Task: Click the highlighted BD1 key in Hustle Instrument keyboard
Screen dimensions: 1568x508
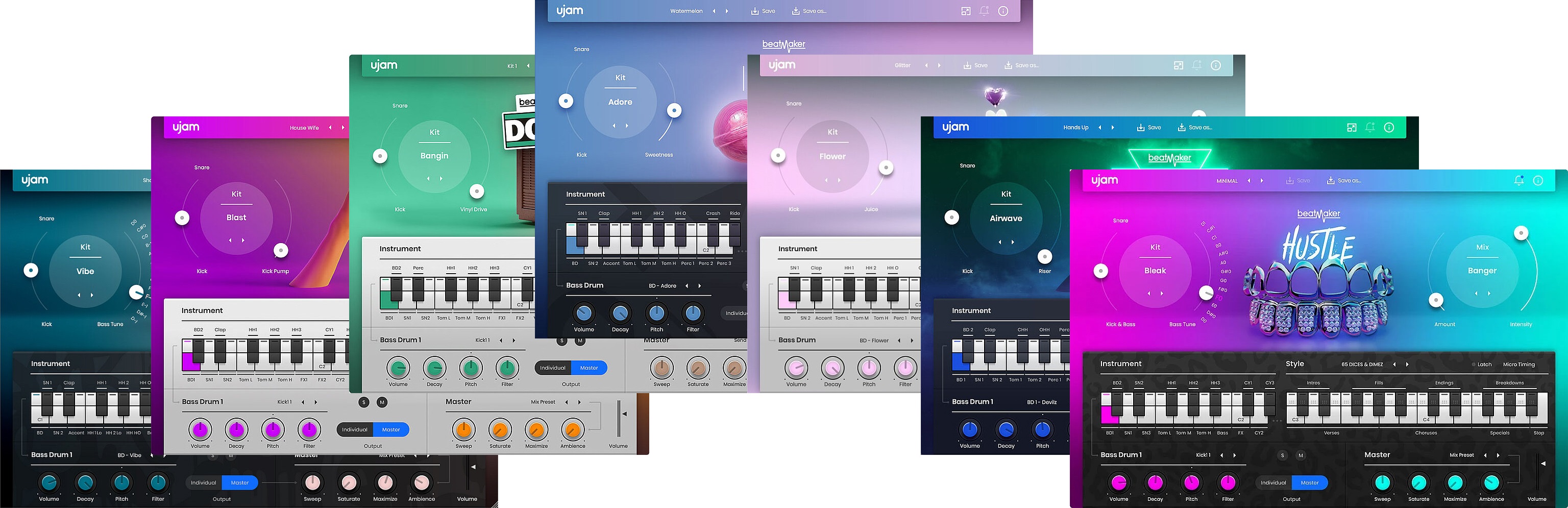Action: (x=1109, y=416)
